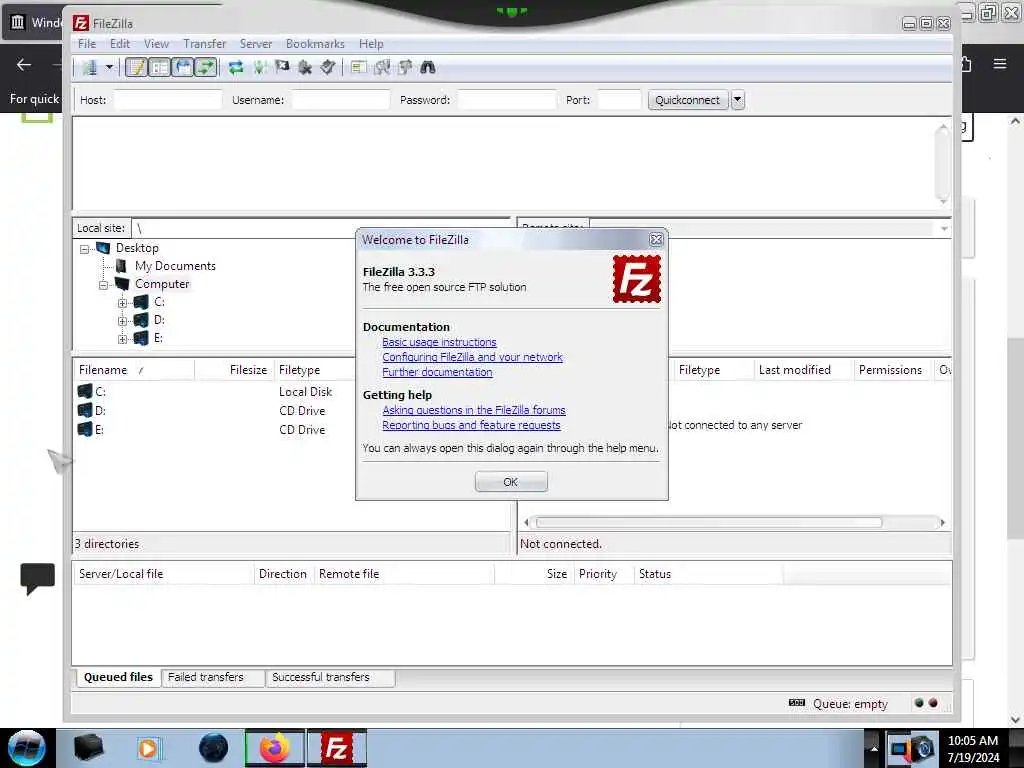This screenshot has width=1024, height=768.
Task: Switch to the Failed transfers tab
Action: 212,678
